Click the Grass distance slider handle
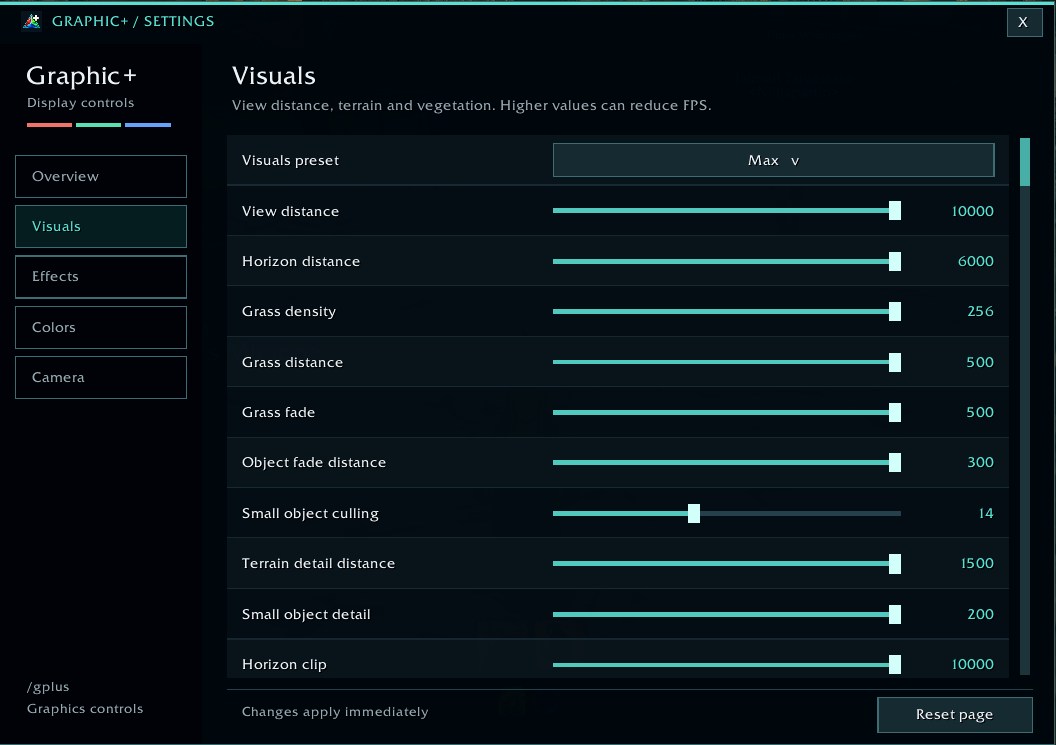 tap(894, 362)
